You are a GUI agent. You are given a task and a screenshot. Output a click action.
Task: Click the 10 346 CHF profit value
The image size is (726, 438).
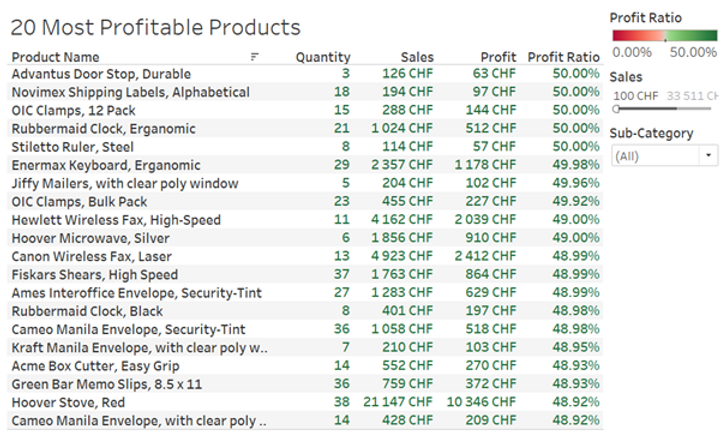click(x=481, y=402)
